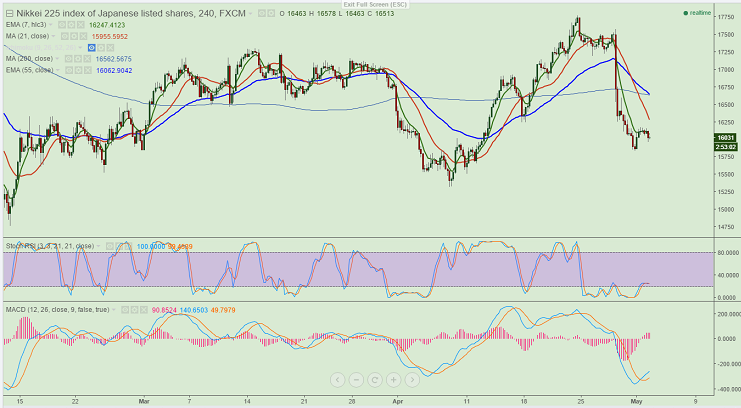
Task: Click Stoch RSI value 100.0000
Action: [x=151, y=246]
